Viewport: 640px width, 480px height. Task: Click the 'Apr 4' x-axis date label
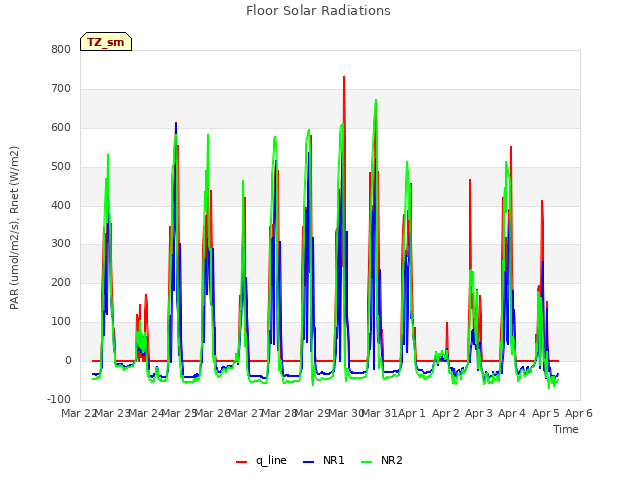coord(512,413)
